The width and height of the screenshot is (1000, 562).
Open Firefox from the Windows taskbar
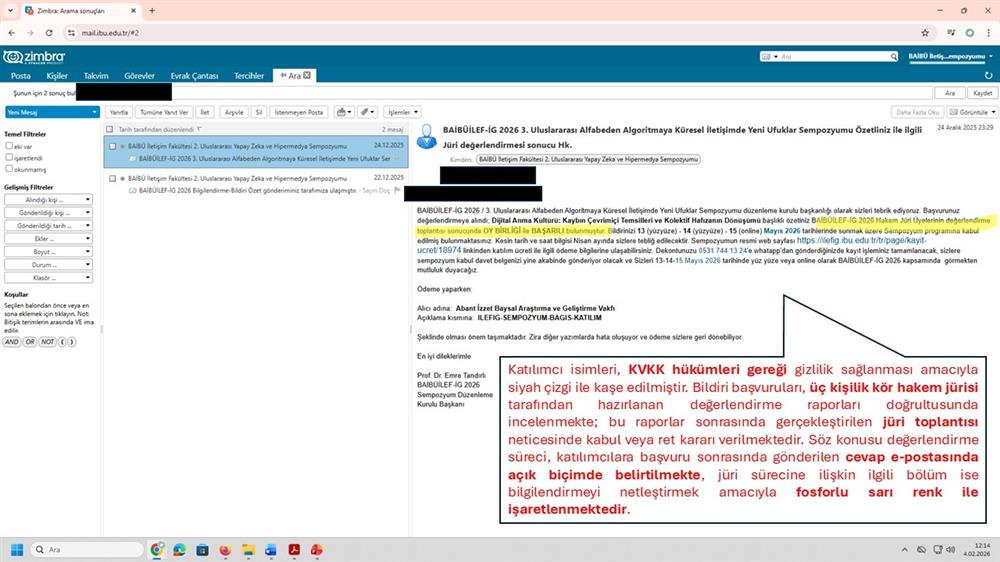pos(223,550)
